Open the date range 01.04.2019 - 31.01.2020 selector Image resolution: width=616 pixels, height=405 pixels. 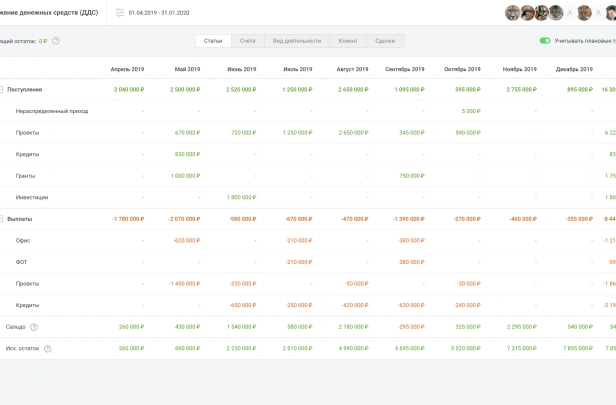click(x=159, y=13)
